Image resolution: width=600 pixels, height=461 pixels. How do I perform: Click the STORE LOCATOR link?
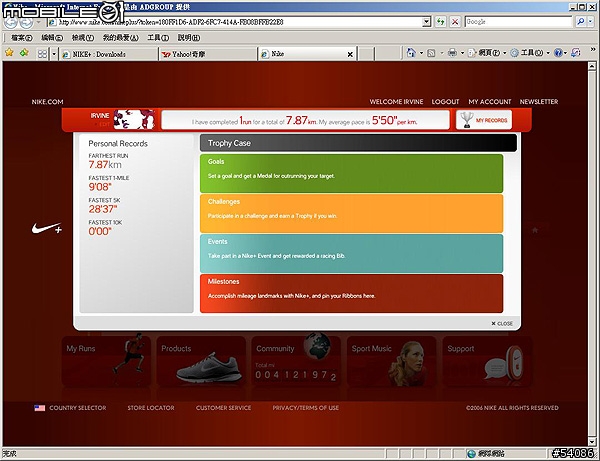click(151, 408)
